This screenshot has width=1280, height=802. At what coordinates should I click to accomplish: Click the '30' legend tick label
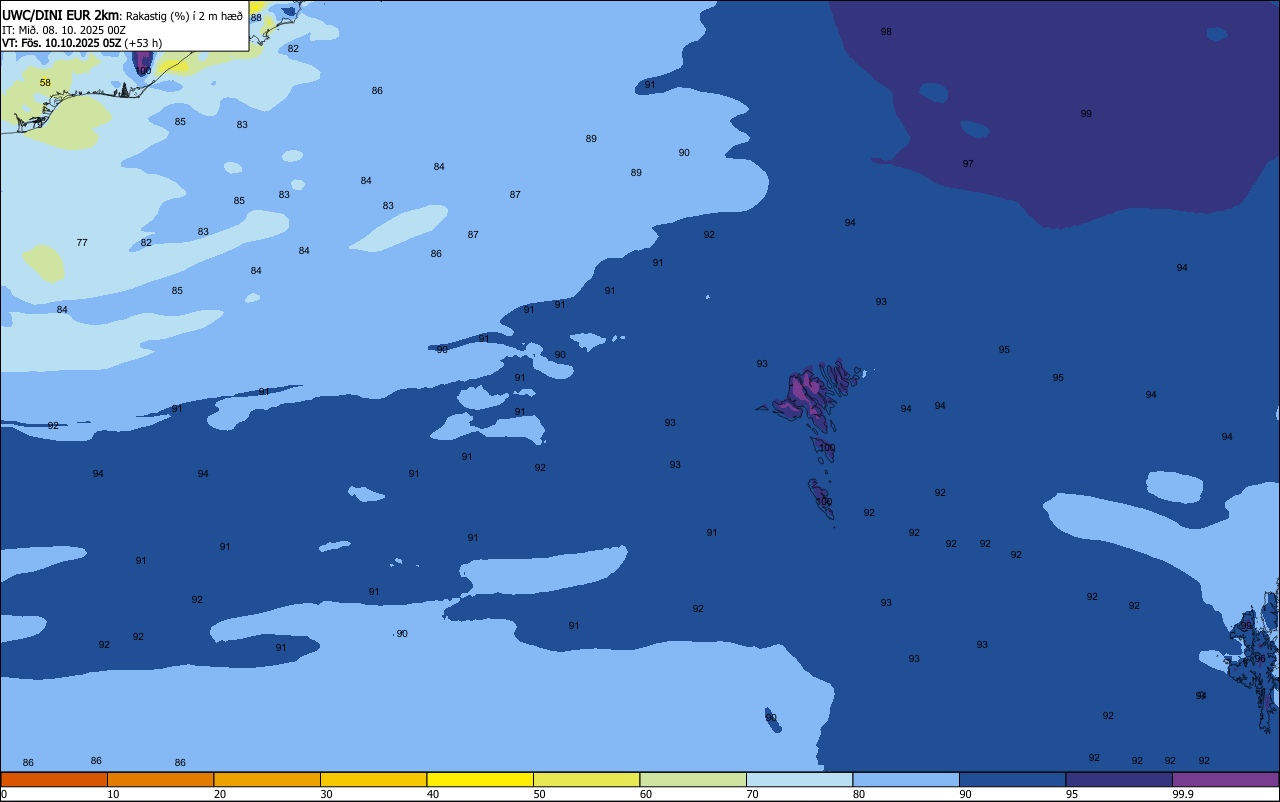point(326,794)
